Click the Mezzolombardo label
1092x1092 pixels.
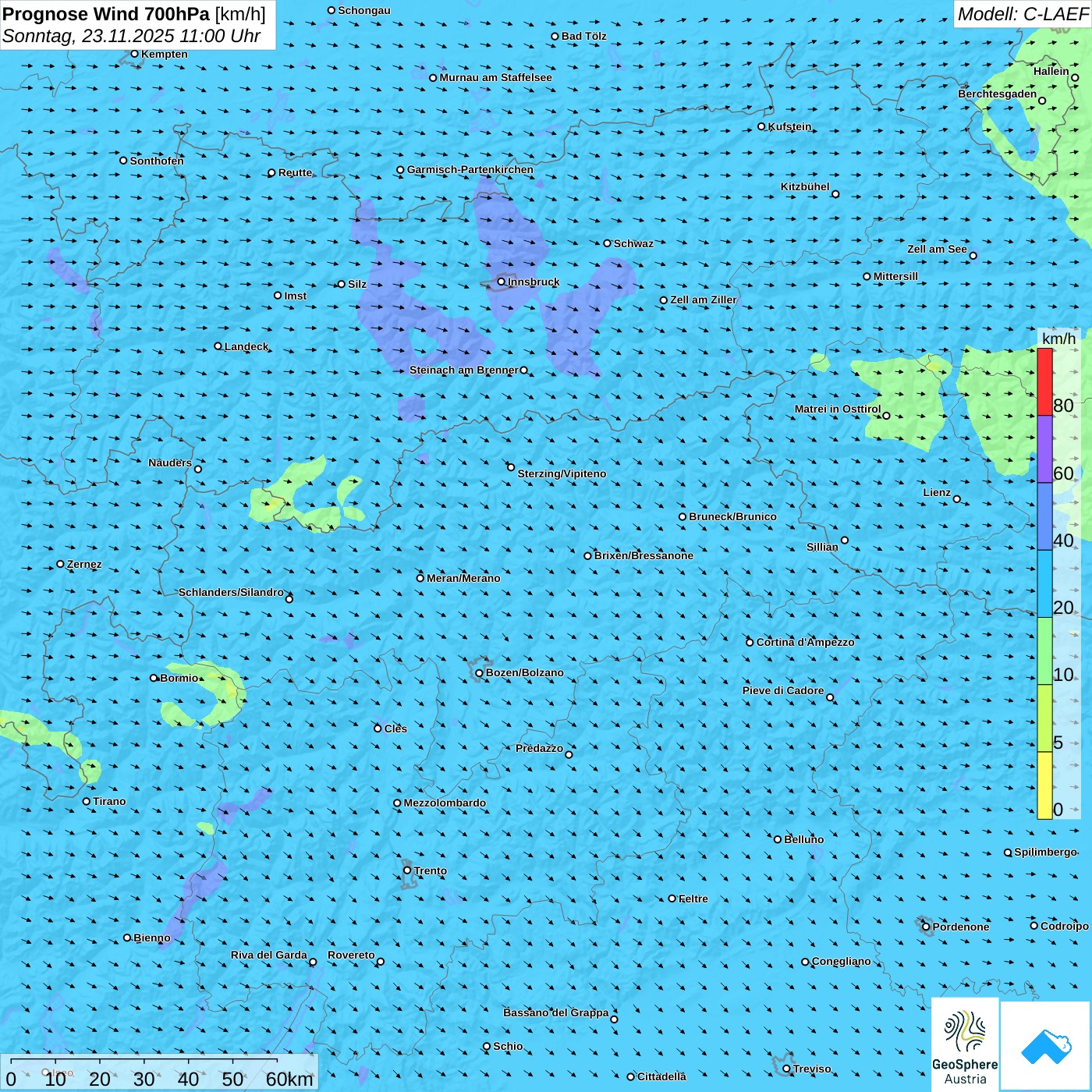coord(445,803)
